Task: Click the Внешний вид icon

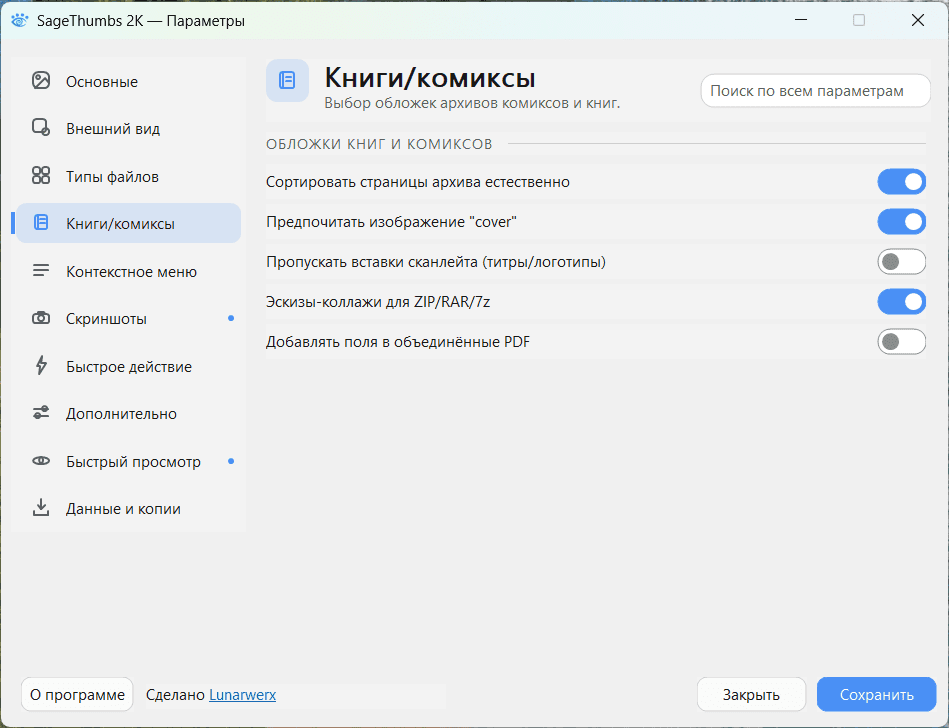Action: pos(41,128)
